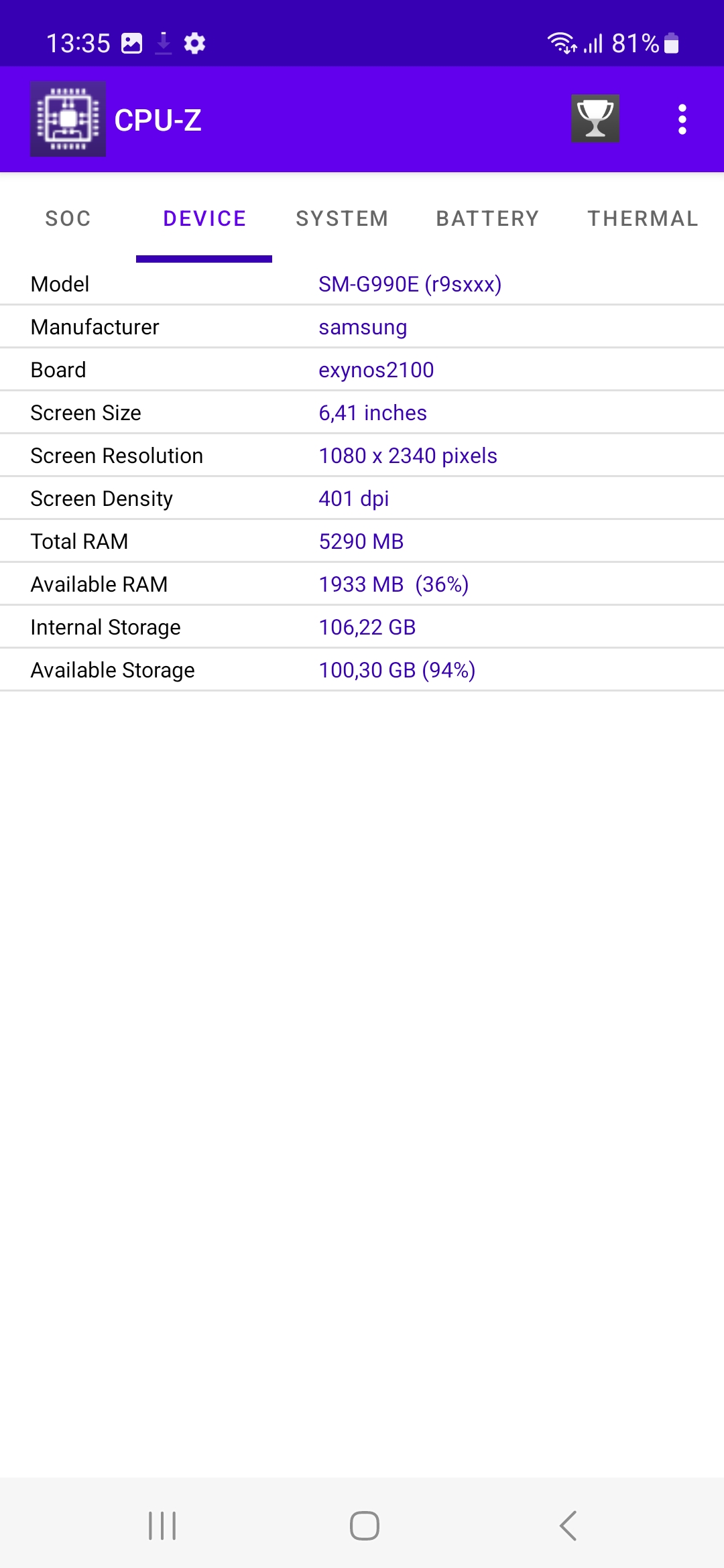Tap the Android back navigation icon

pyautogui.click(x=568, y=1526)
